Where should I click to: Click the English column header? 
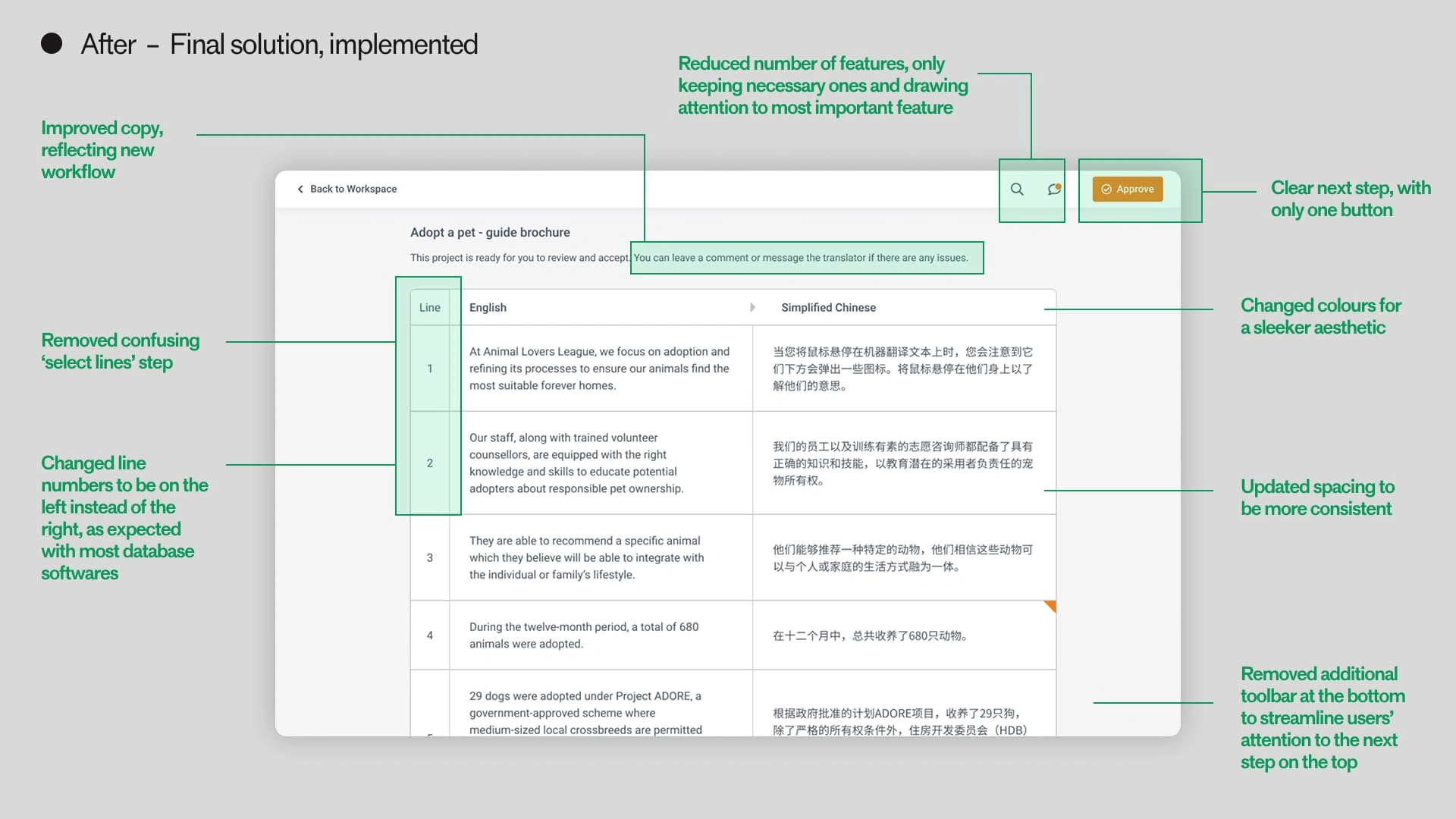point(488,308)
